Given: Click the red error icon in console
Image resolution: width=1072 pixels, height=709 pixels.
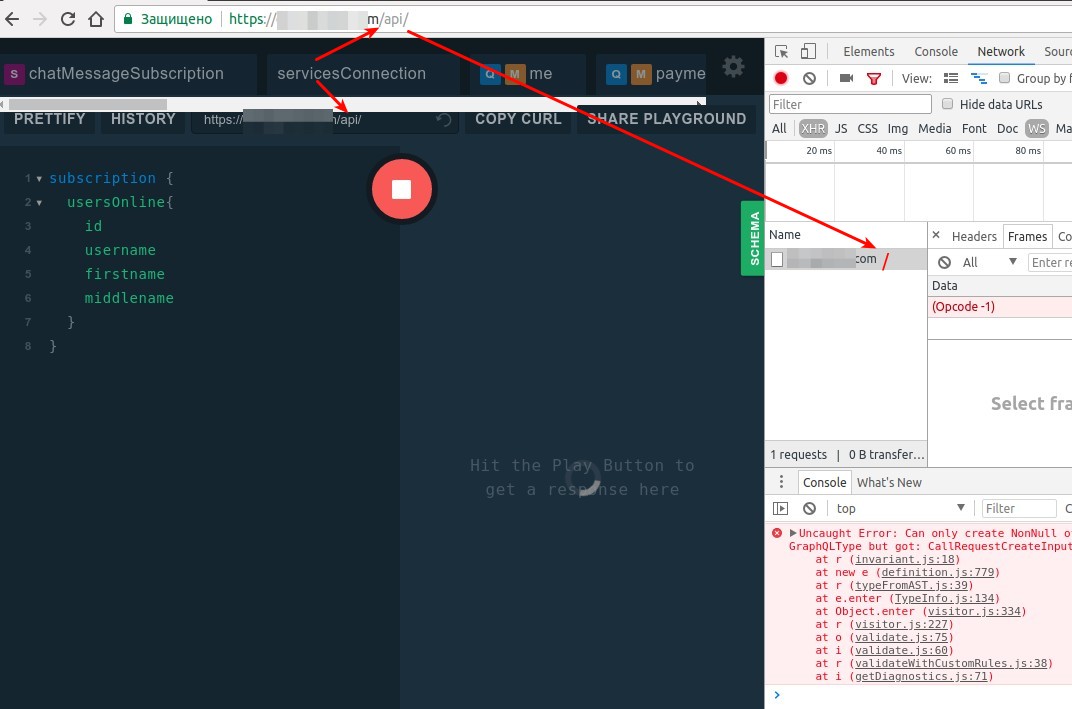Looking at the screenshot, I should point(777,533).
